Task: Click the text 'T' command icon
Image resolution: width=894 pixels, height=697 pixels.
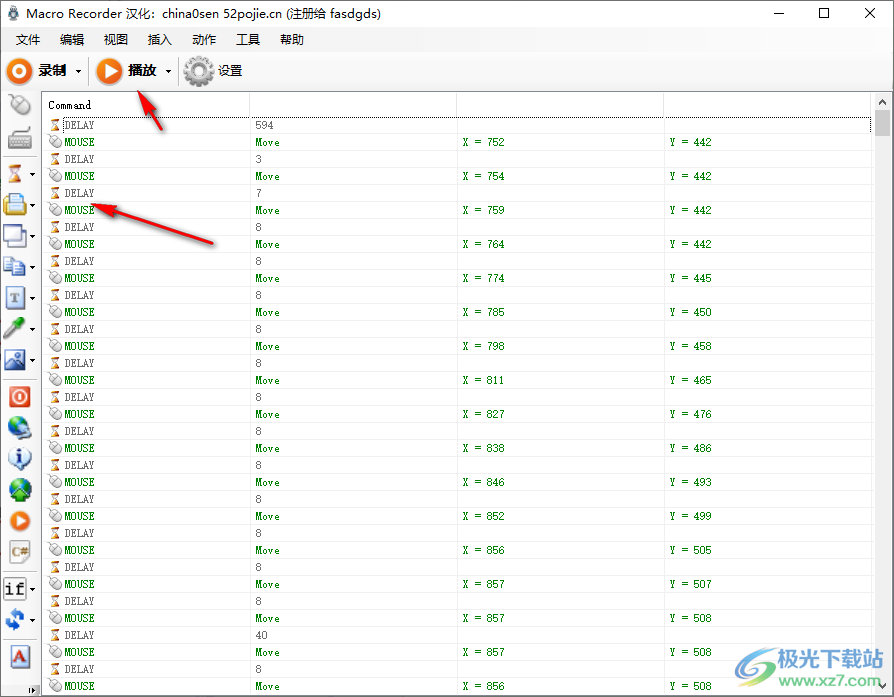Action: pyautogui.click(x=15, y=298)
